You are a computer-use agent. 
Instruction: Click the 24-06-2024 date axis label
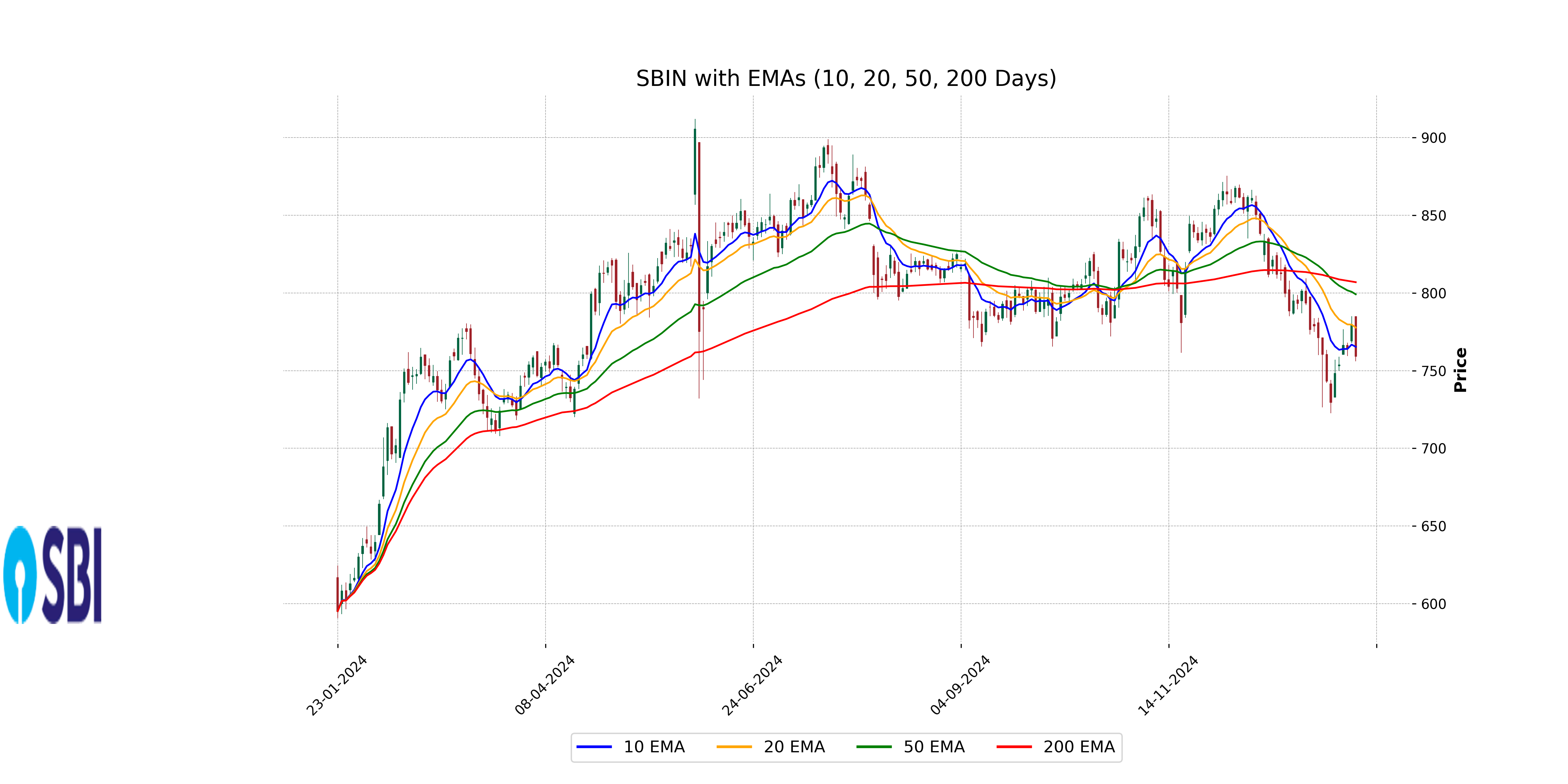coord(752,685)
